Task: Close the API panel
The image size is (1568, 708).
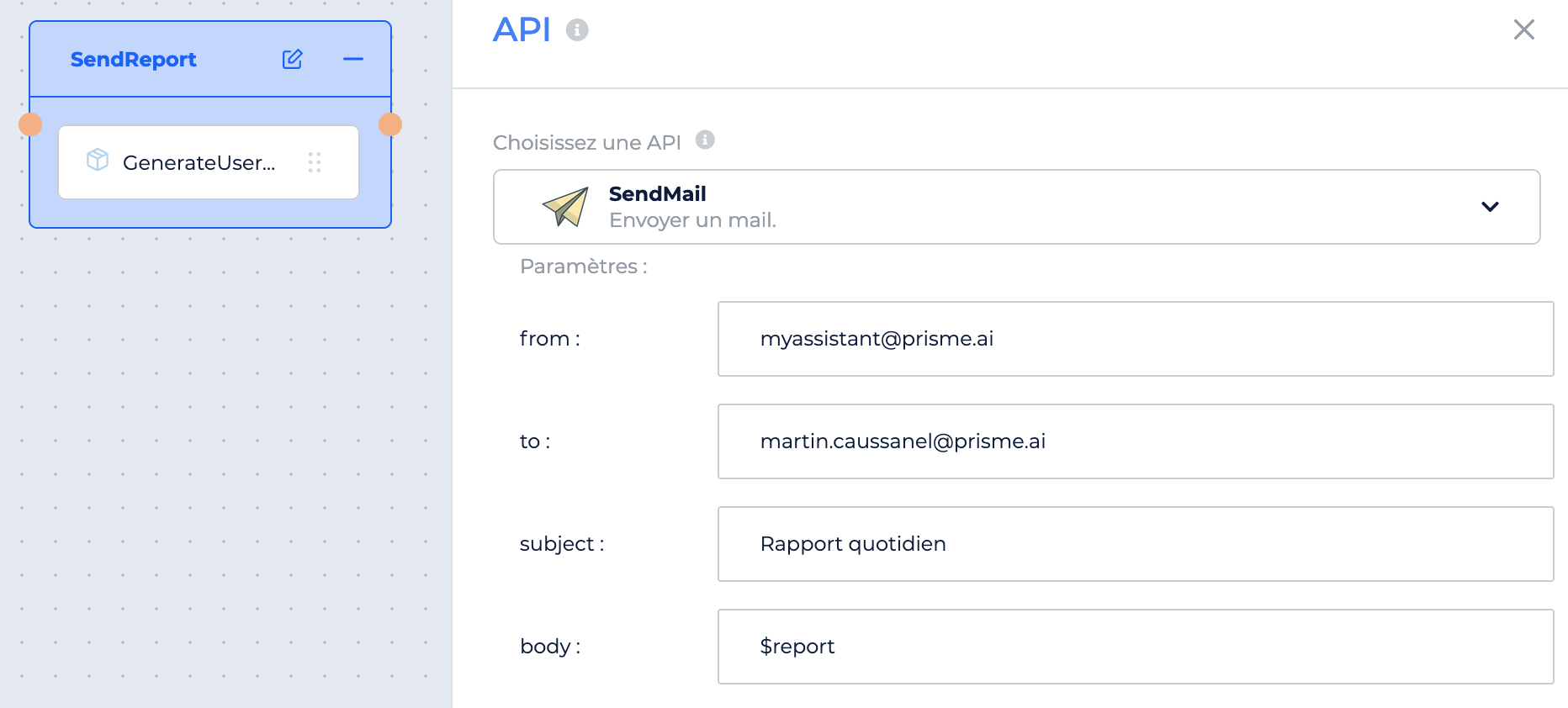Action: pyautogui.click(x=1523, y=29)
